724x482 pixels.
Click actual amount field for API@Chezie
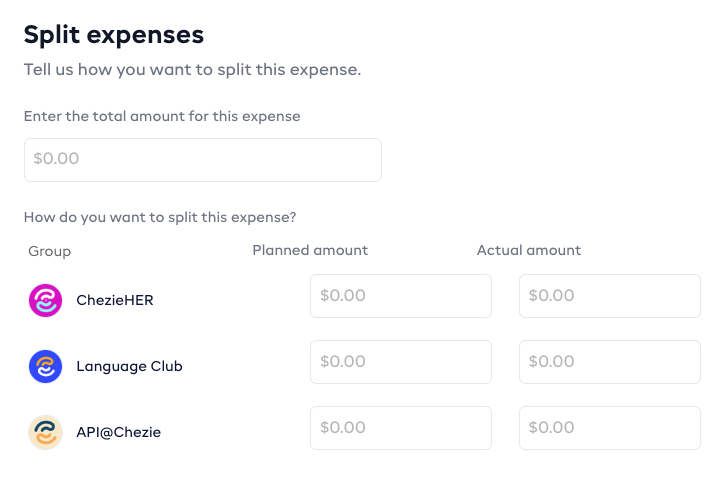tap(609, 428)
